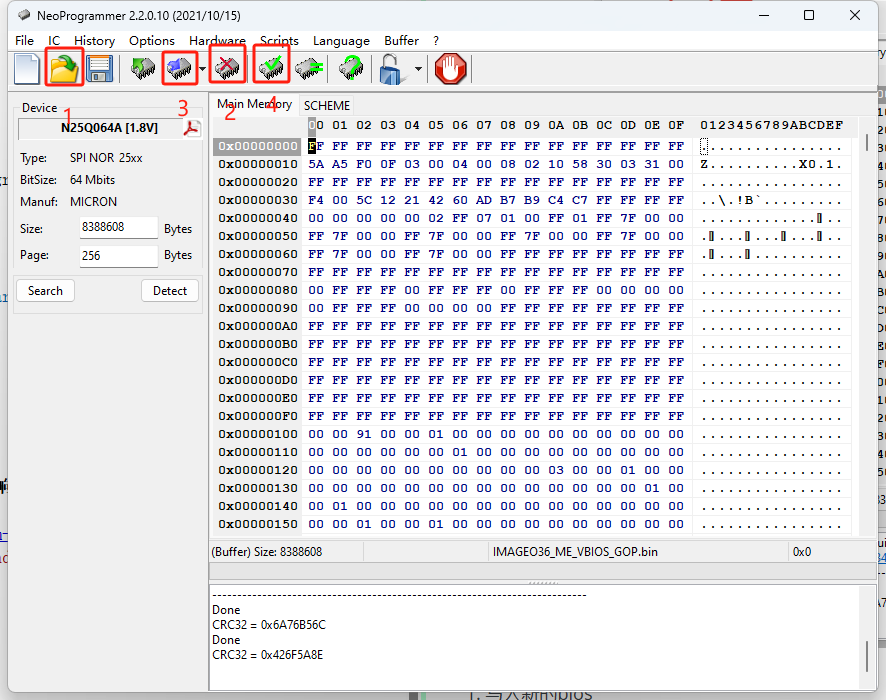Click the Program IC blue-arrow chip icon
The image size is (886, 700).
(180, 68)
